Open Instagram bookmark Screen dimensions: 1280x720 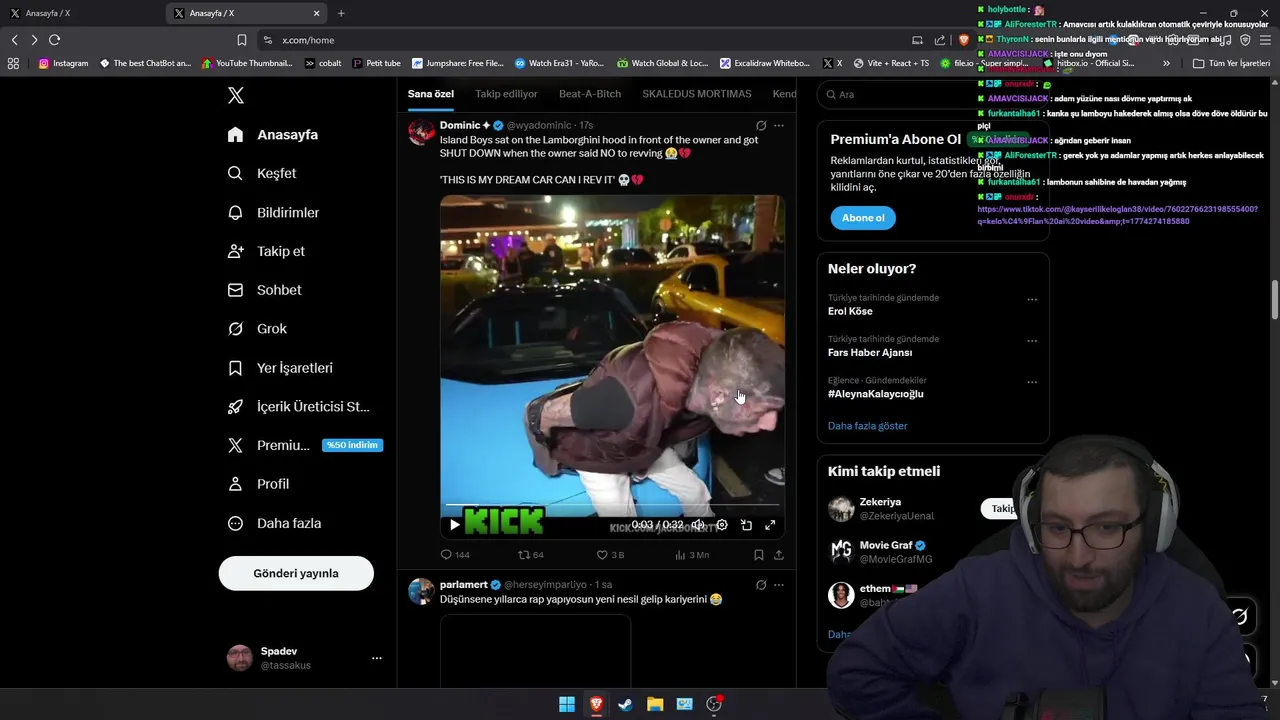point(63,63)
